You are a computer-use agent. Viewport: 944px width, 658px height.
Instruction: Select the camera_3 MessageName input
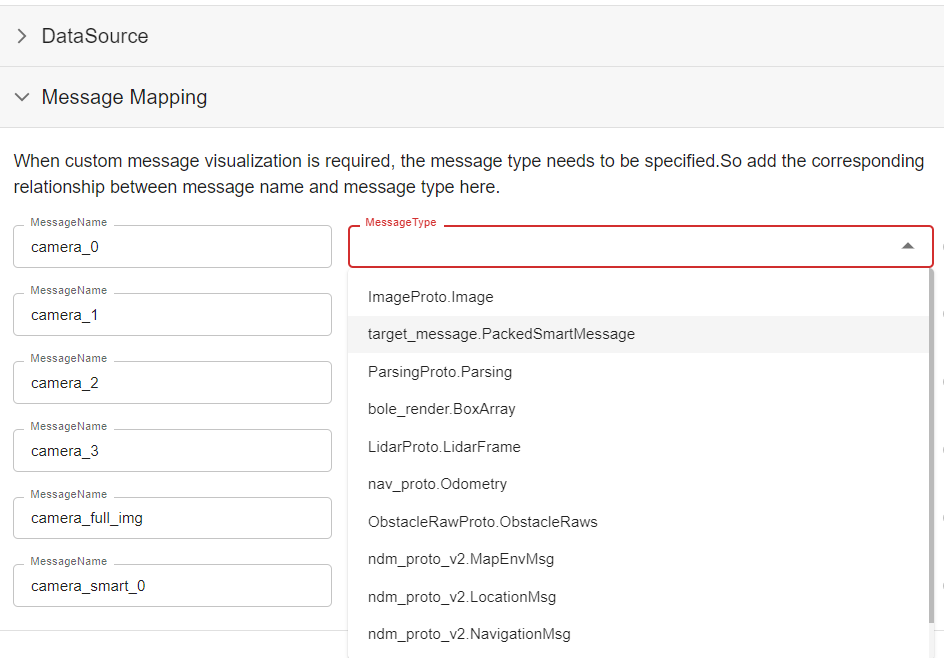point(172,451)
